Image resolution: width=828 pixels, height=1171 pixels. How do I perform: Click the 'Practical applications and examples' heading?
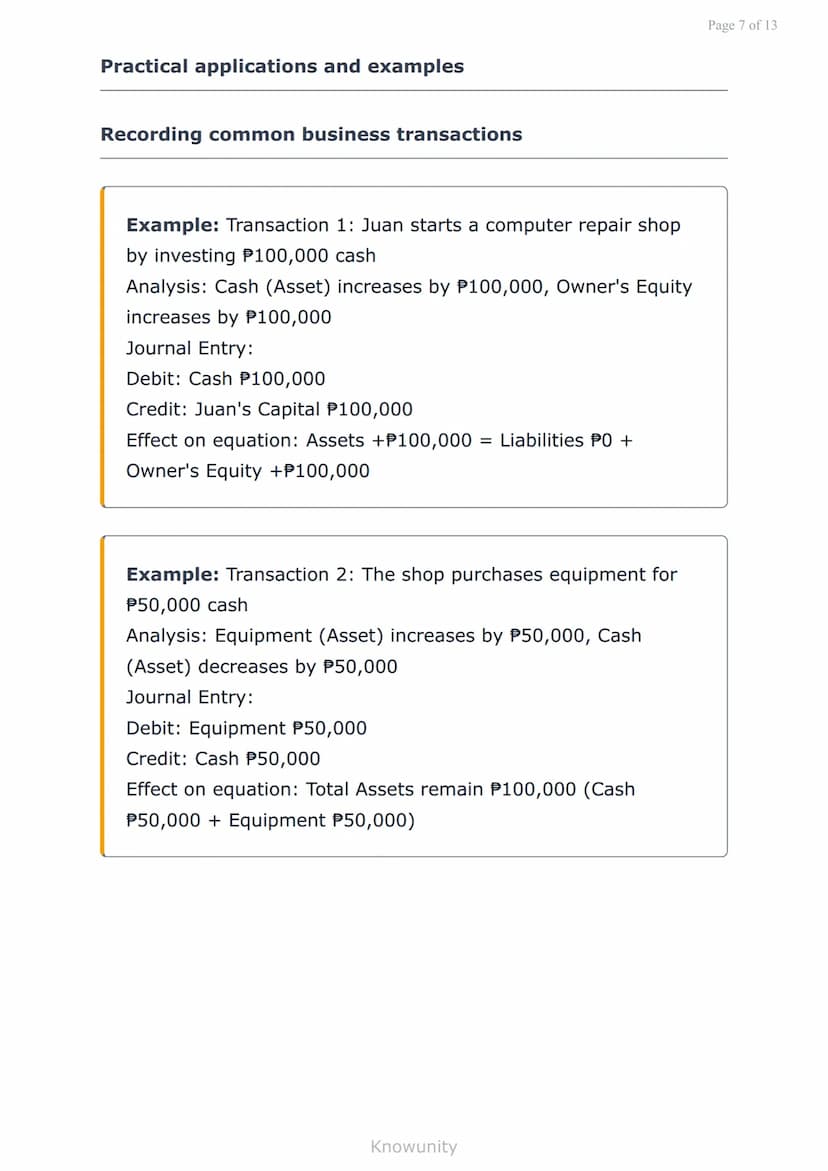click(x=282, y=66)
